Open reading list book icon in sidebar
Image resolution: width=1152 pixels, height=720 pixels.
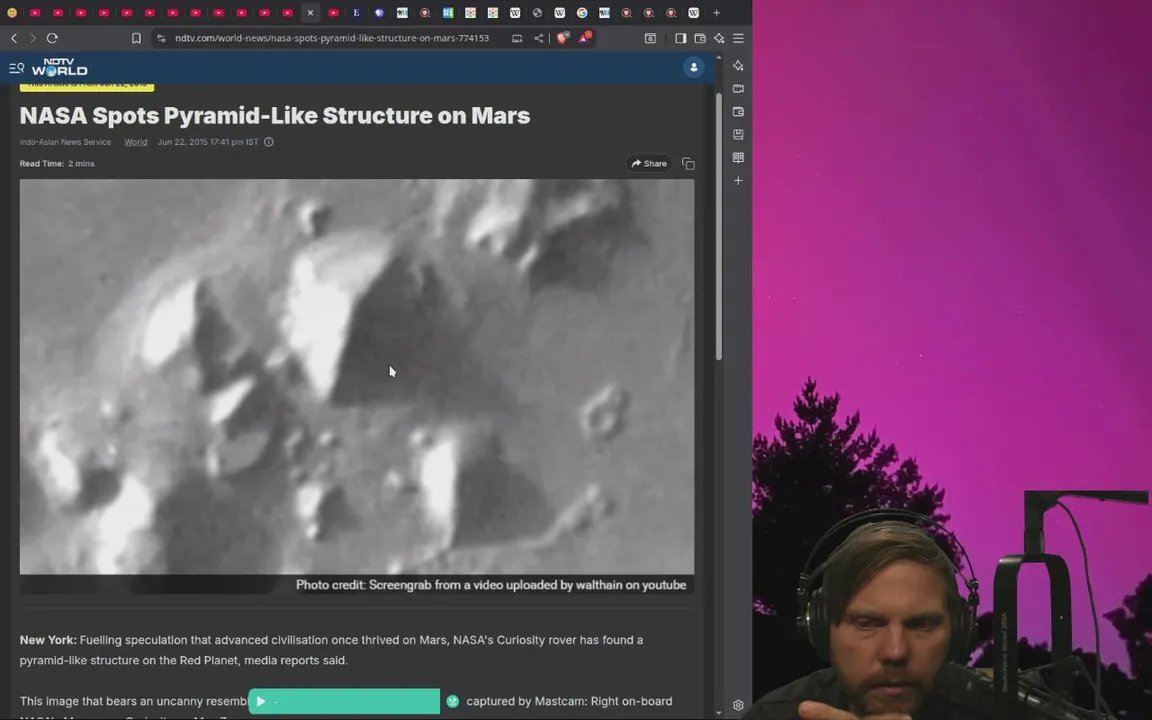coord(738,157)
